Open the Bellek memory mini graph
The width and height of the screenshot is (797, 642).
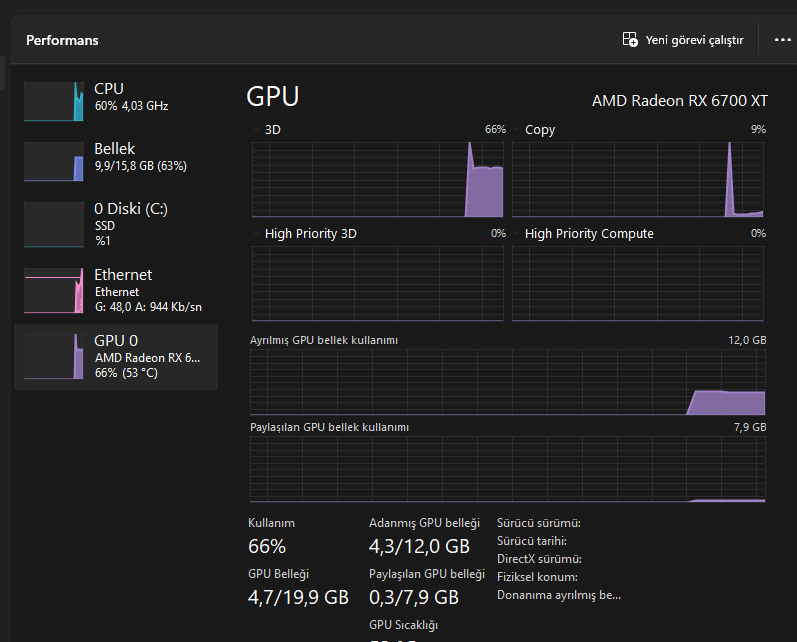[54, 161]
